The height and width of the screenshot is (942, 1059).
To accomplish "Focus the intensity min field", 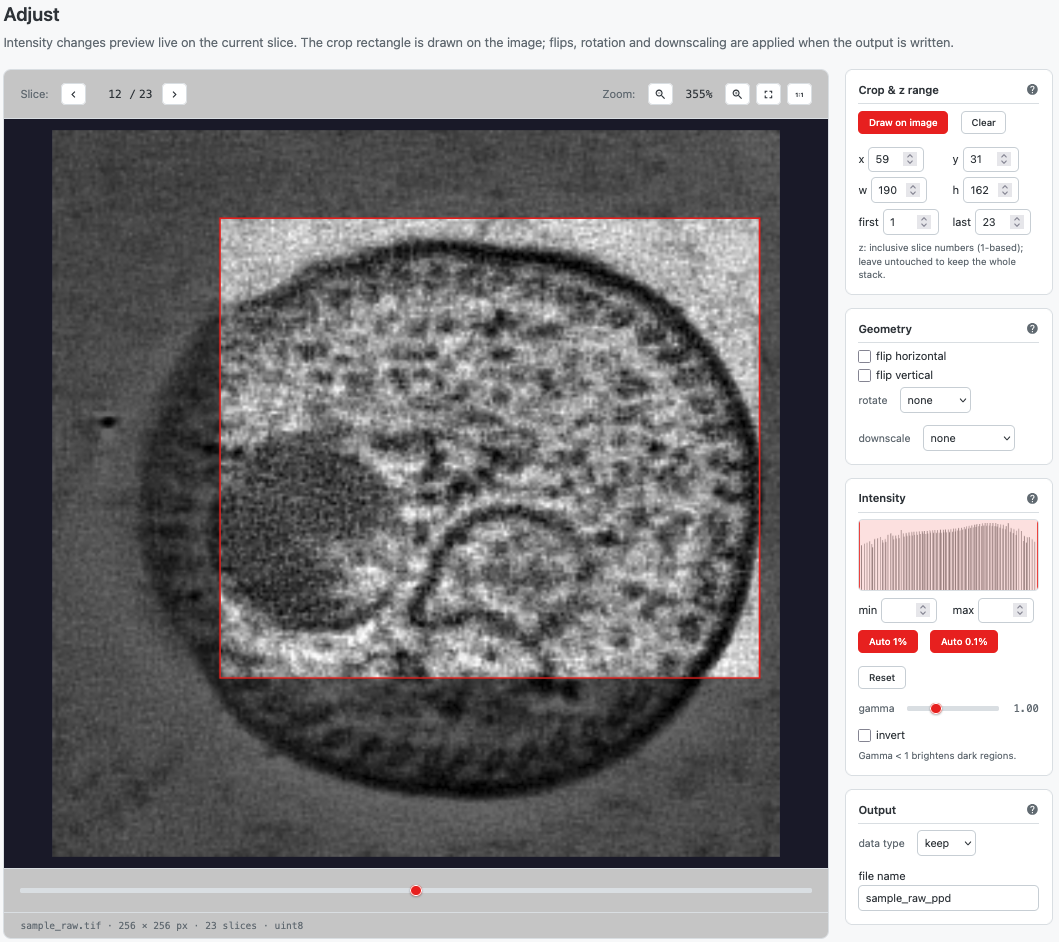I will [x=909, y=610].
